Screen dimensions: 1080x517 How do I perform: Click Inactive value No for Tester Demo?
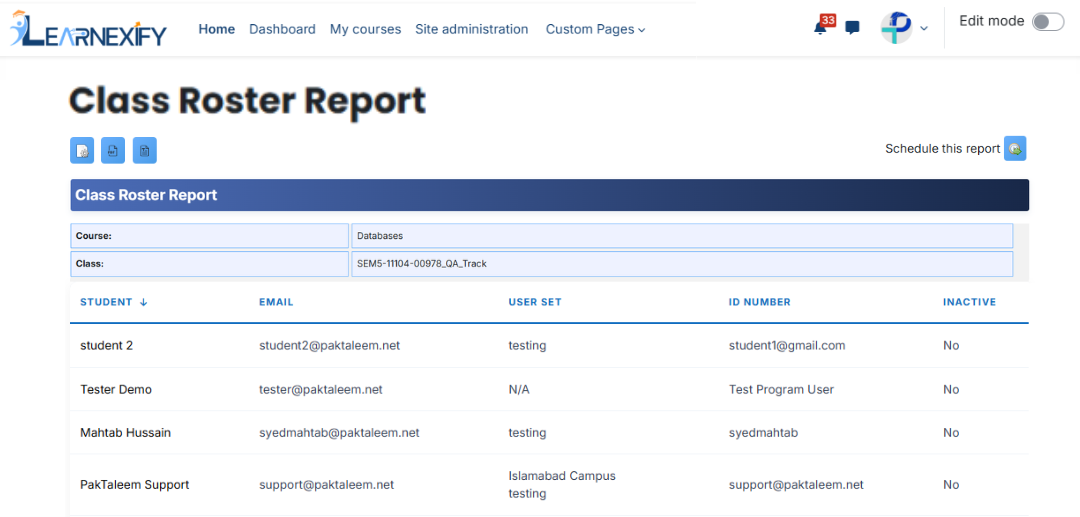click(951, 390)
